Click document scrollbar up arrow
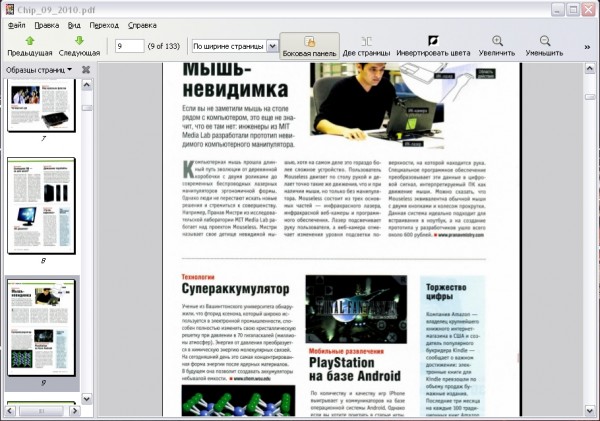Image resolution: width=600 pixels, height=421 pixels. tap(590, 69)
